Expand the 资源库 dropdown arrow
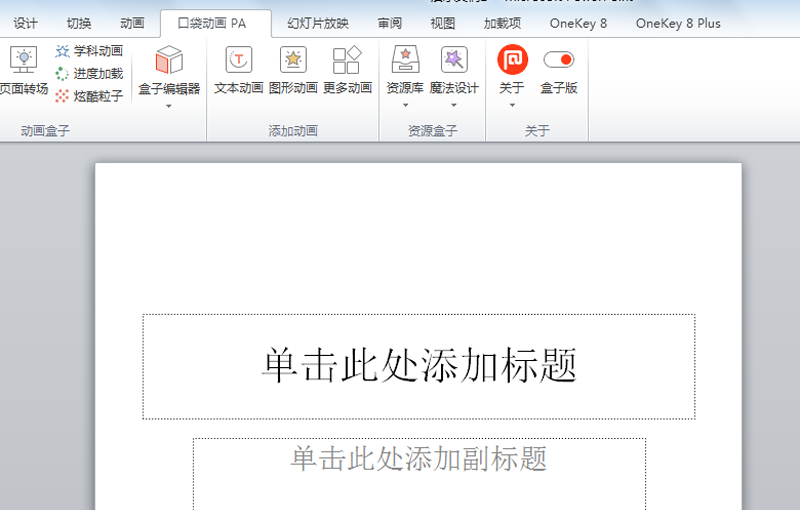800x510 pixels. 406,105
